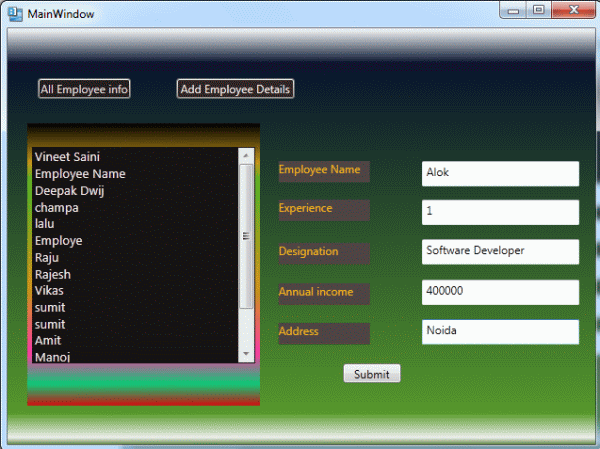Click the Annual income label
Image resolution: width=600 pixels, height=449 pixels.
point(324,294)
